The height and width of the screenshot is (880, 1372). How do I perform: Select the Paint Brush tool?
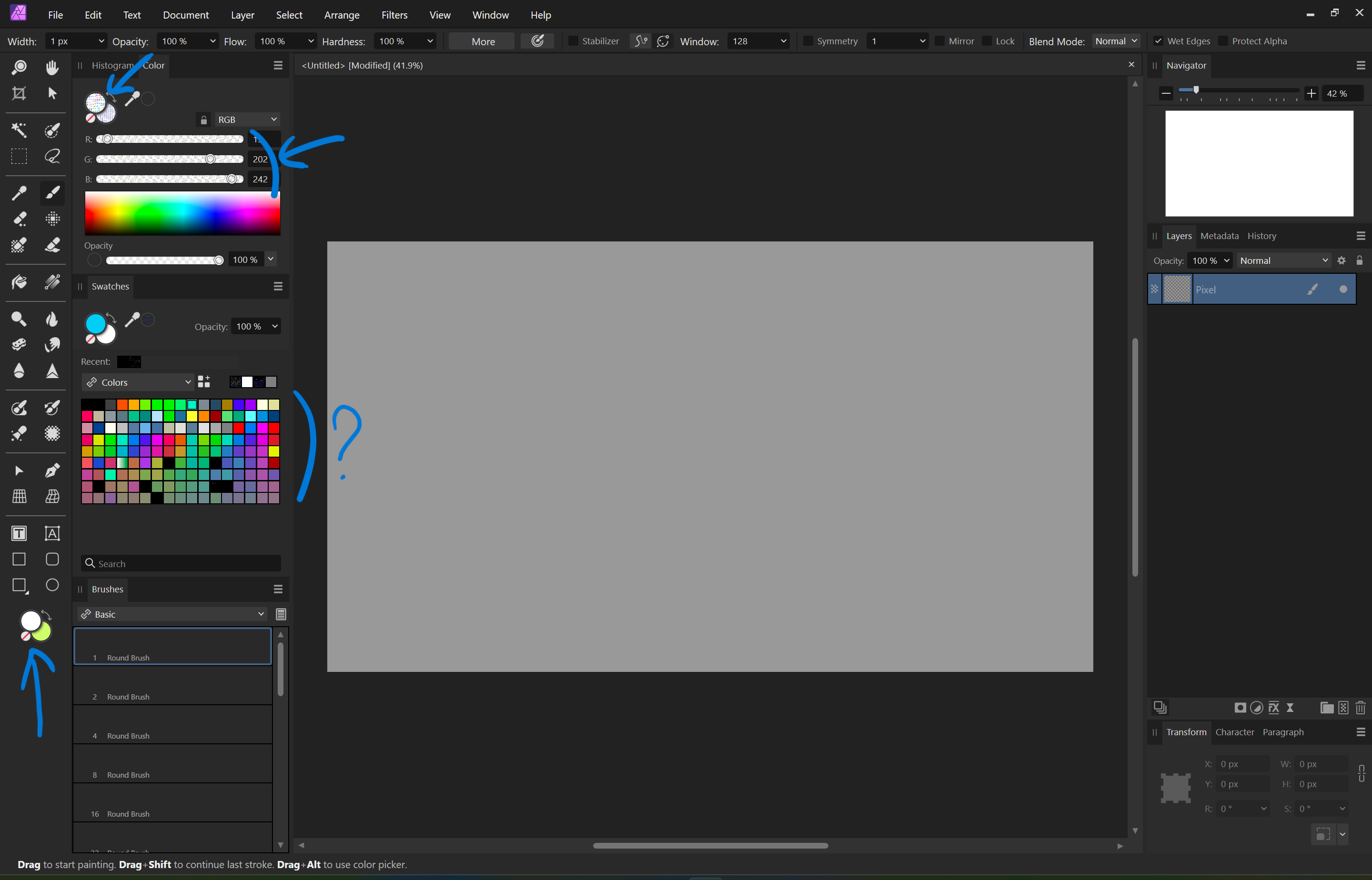[x=52, y=193]
